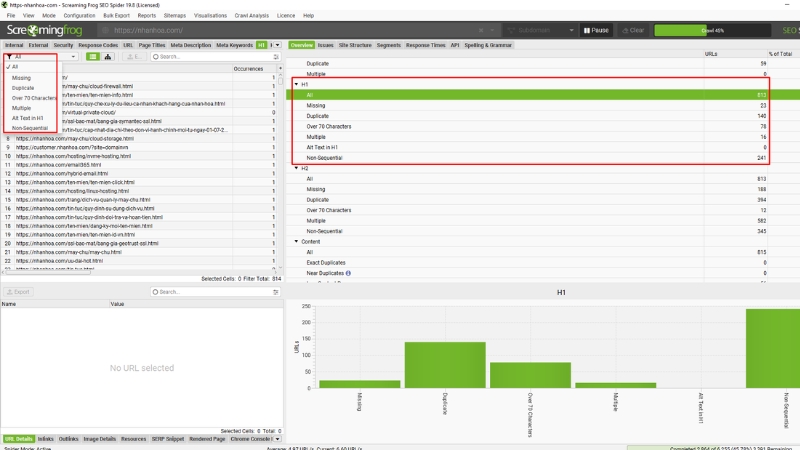Image resolution: width=800 pixels, height=450 pixels.
Task: Open the Image Details bottom tab
Action: pyautogui.click(x=99, y=439)
